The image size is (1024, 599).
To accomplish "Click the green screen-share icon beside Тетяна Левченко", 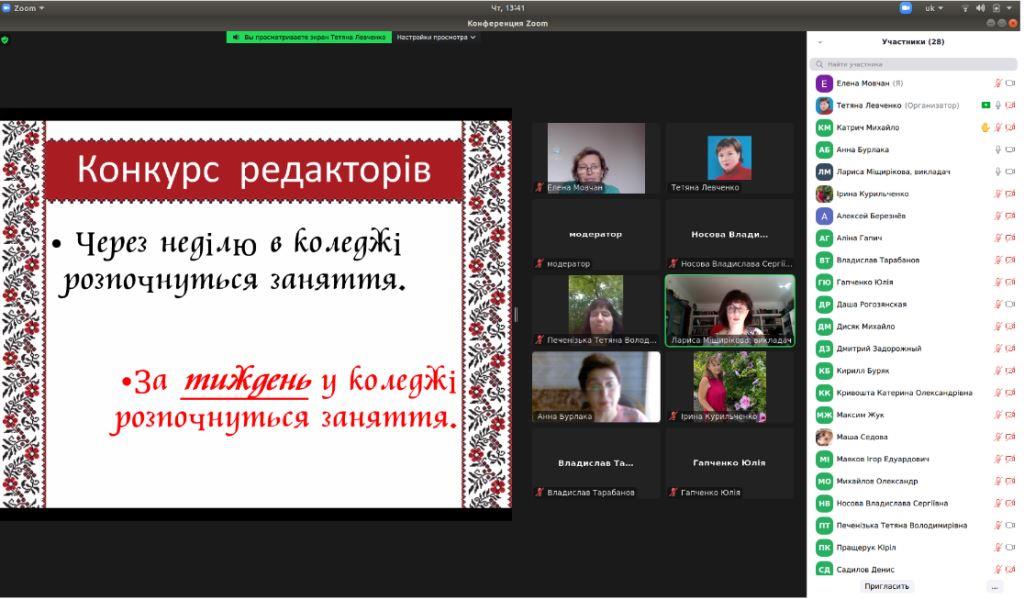I will pyautogui.click(x=985, y=105).
